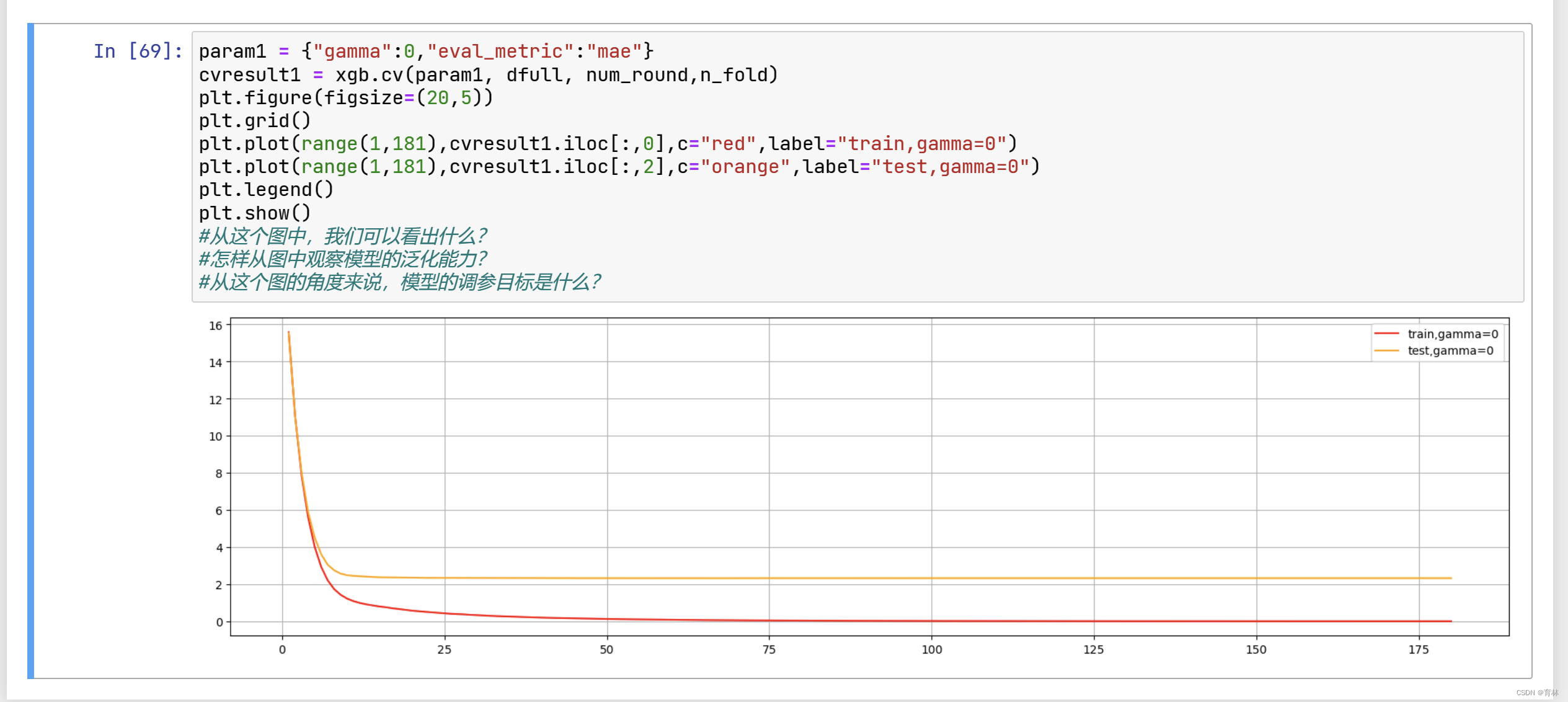Image resolution: width=1568 pixels, height=702 pixels.
Task: Click the y-axis tick label 12
Action: coord(215,400)
